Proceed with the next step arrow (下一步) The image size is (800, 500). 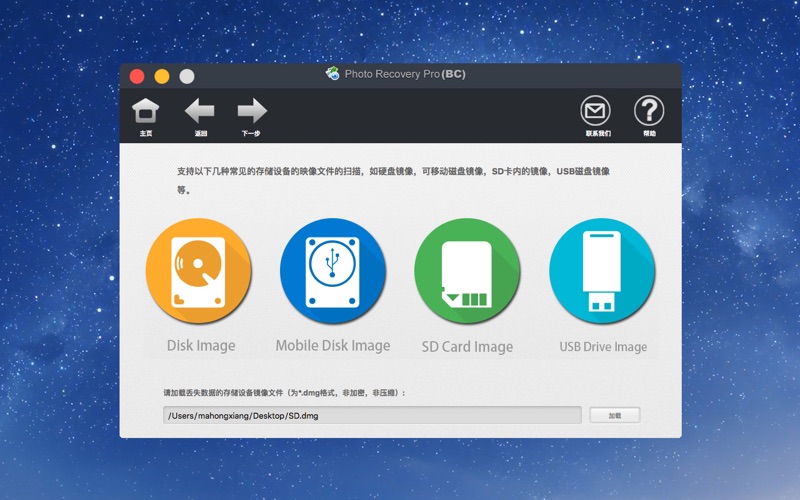(x=251, y=112)
